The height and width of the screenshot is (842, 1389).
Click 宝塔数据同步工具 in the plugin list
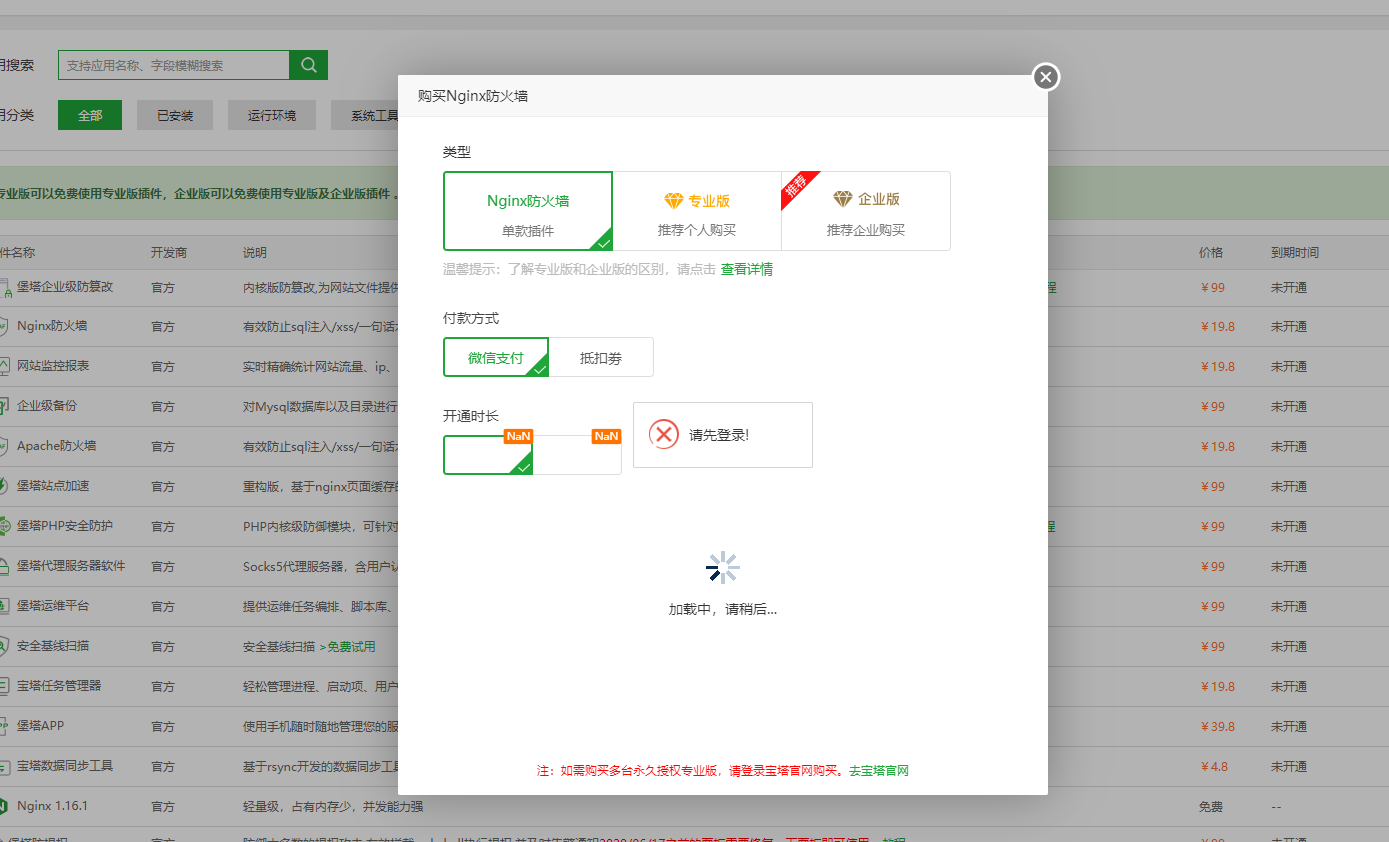click(x=65, y=767)
